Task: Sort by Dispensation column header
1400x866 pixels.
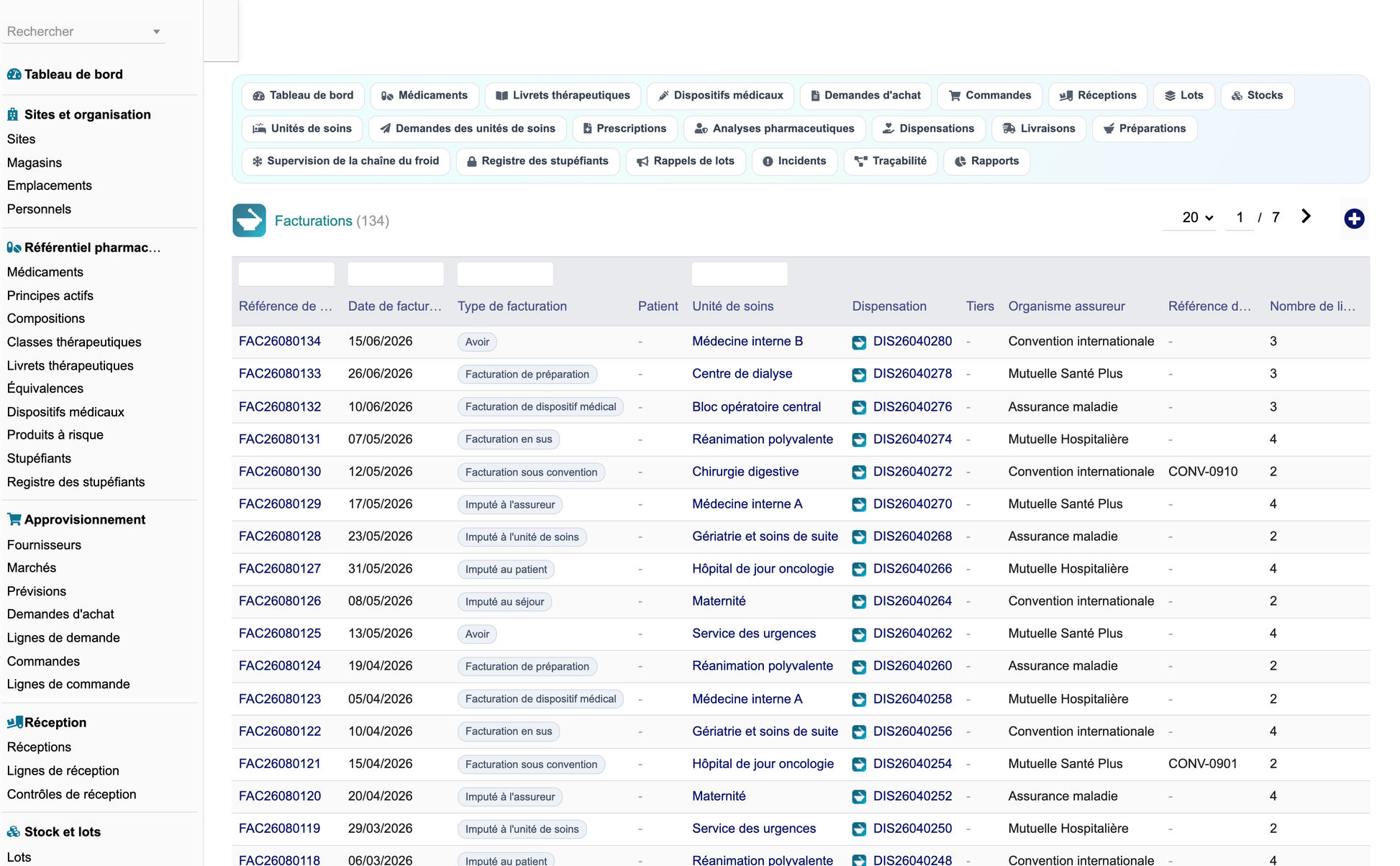Action: pos(889,306)
